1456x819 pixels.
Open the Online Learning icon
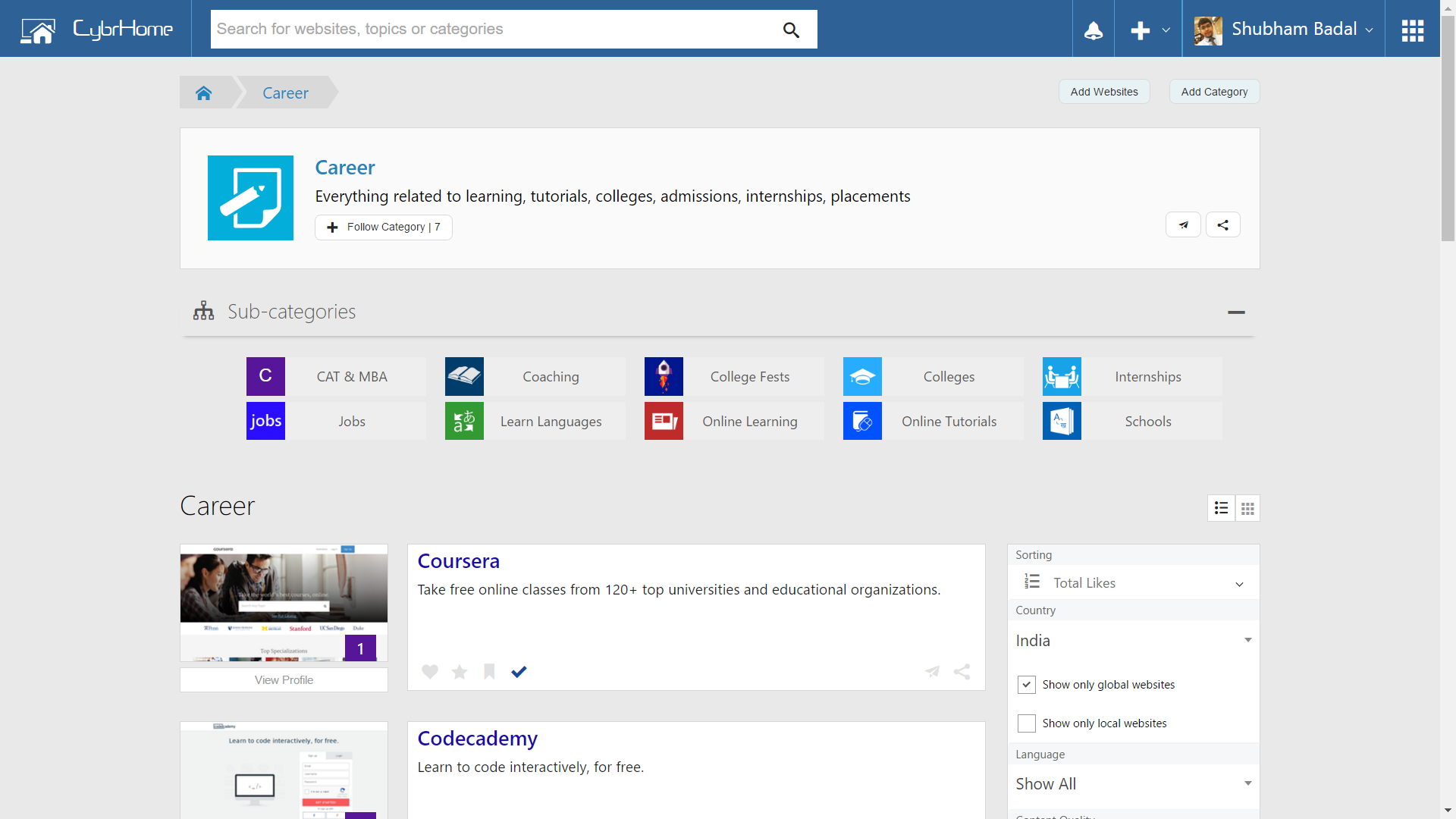point(664,421)
